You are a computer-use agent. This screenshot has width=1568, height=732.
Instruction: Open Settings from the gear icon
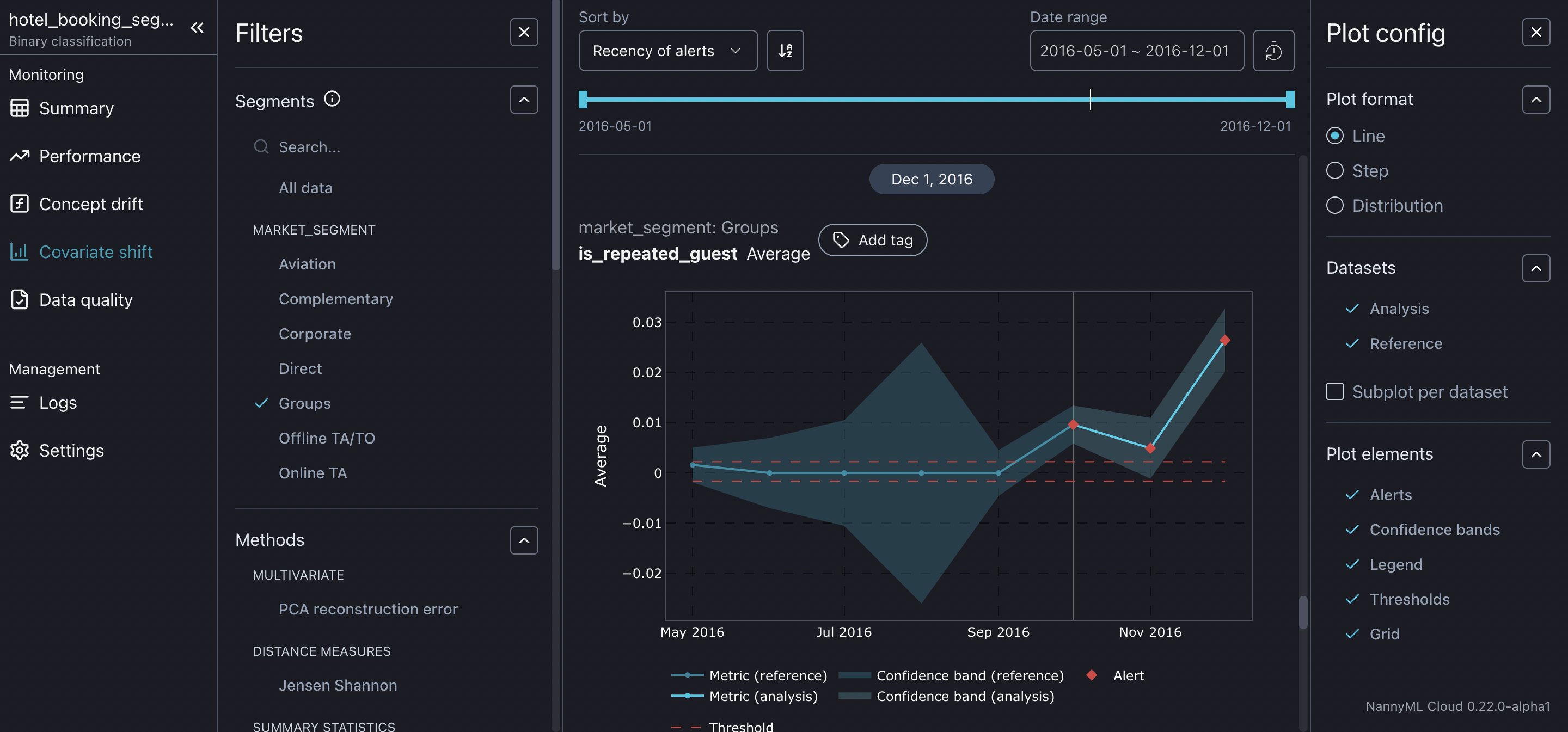coord(20,450)
